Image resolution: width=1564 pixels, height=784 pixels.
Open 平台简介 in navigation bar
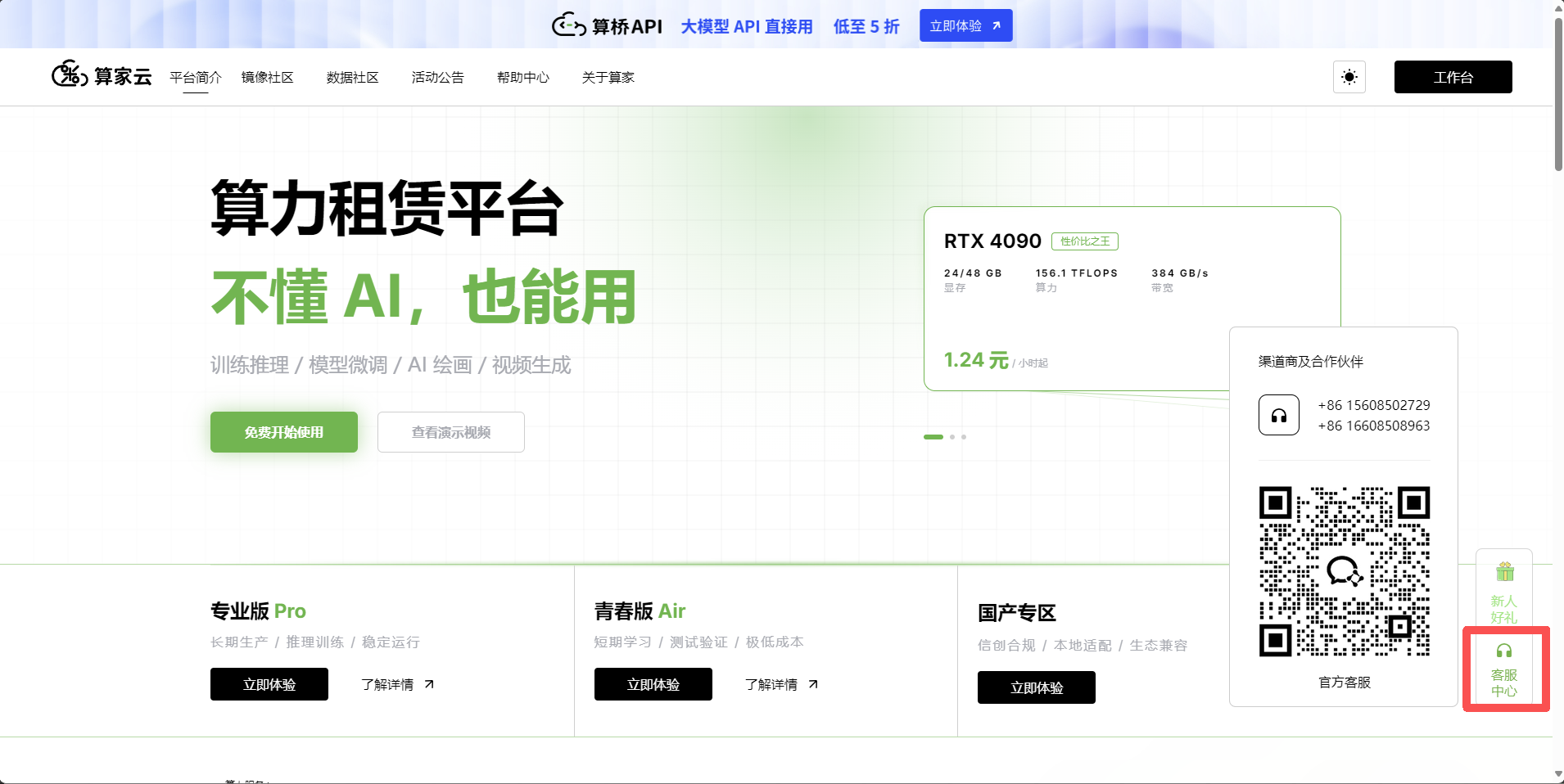point(196,77)
